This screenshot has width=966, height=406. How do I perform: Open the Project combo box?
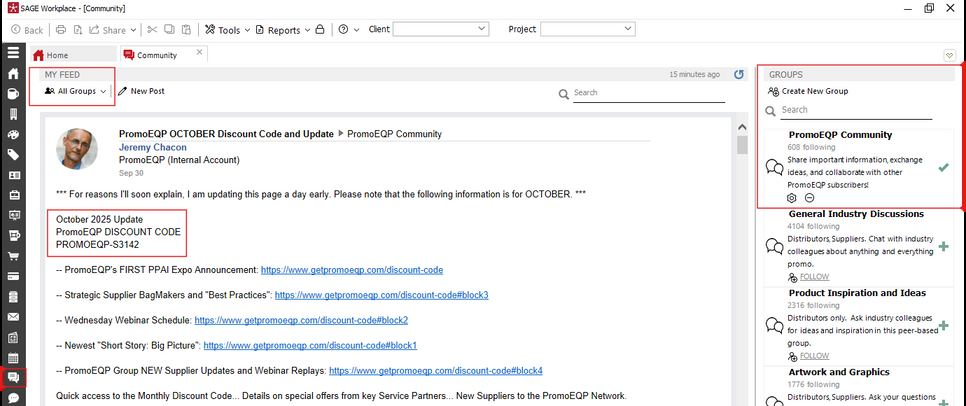pyautogui.click(x=587, y=29)
